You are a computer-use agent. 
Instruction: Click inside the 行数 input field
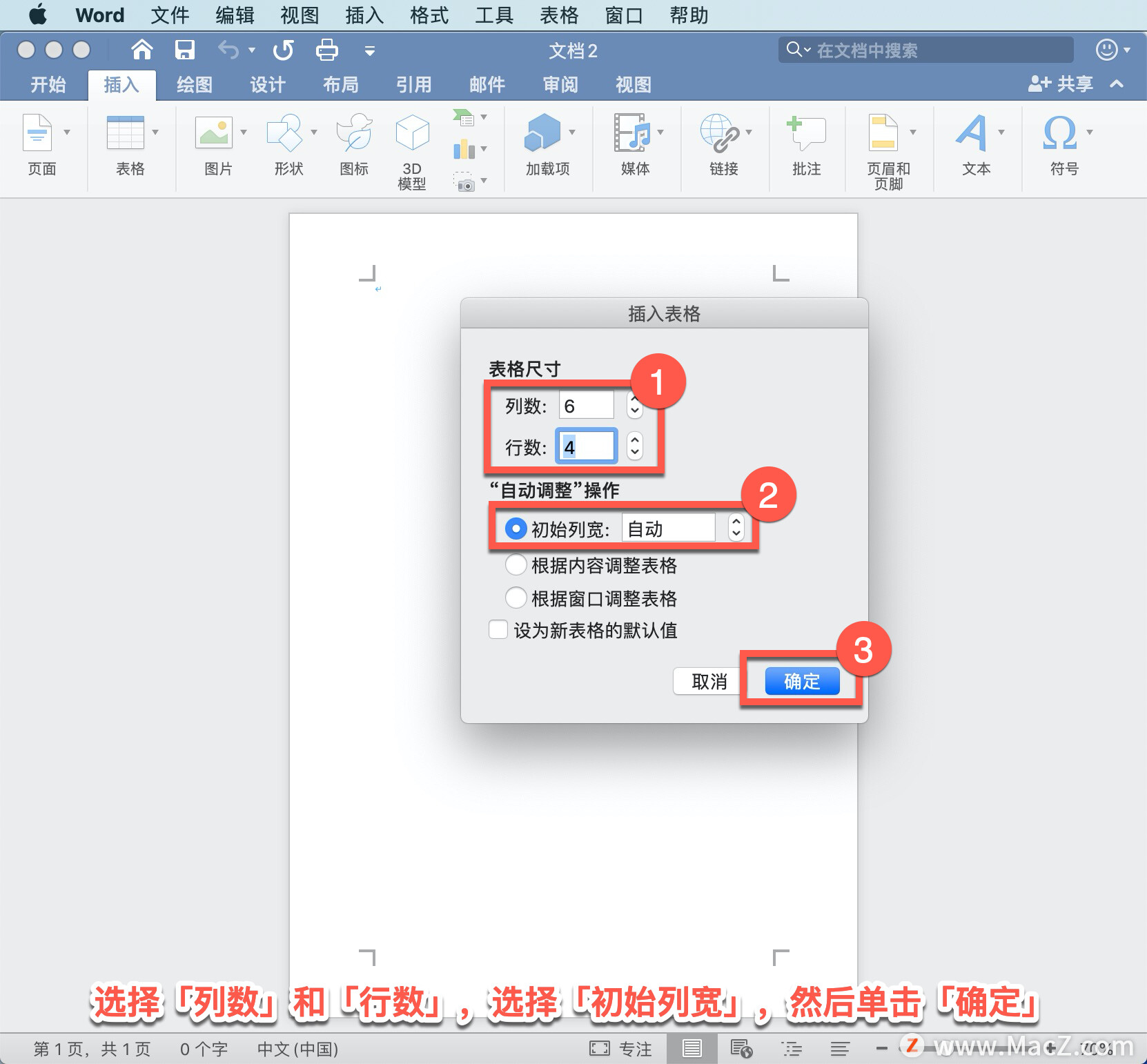[x=585, y=446]
